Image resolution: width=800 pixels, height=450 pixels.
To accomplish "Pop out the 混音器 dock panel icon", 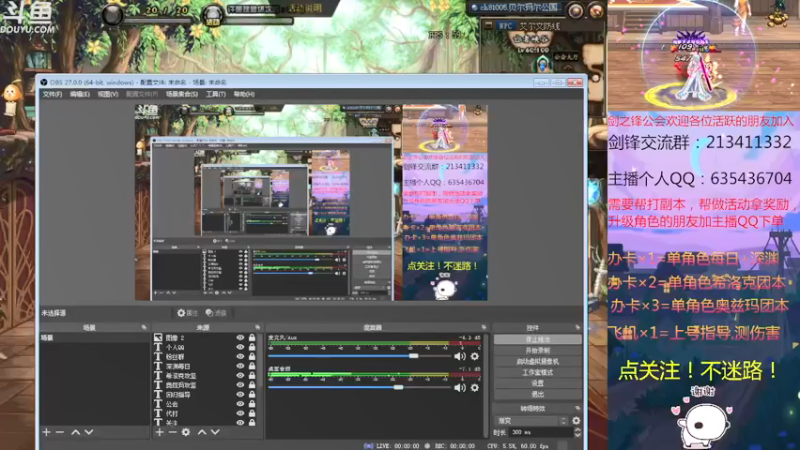I will pyautogui.click(x=484, y=328).
